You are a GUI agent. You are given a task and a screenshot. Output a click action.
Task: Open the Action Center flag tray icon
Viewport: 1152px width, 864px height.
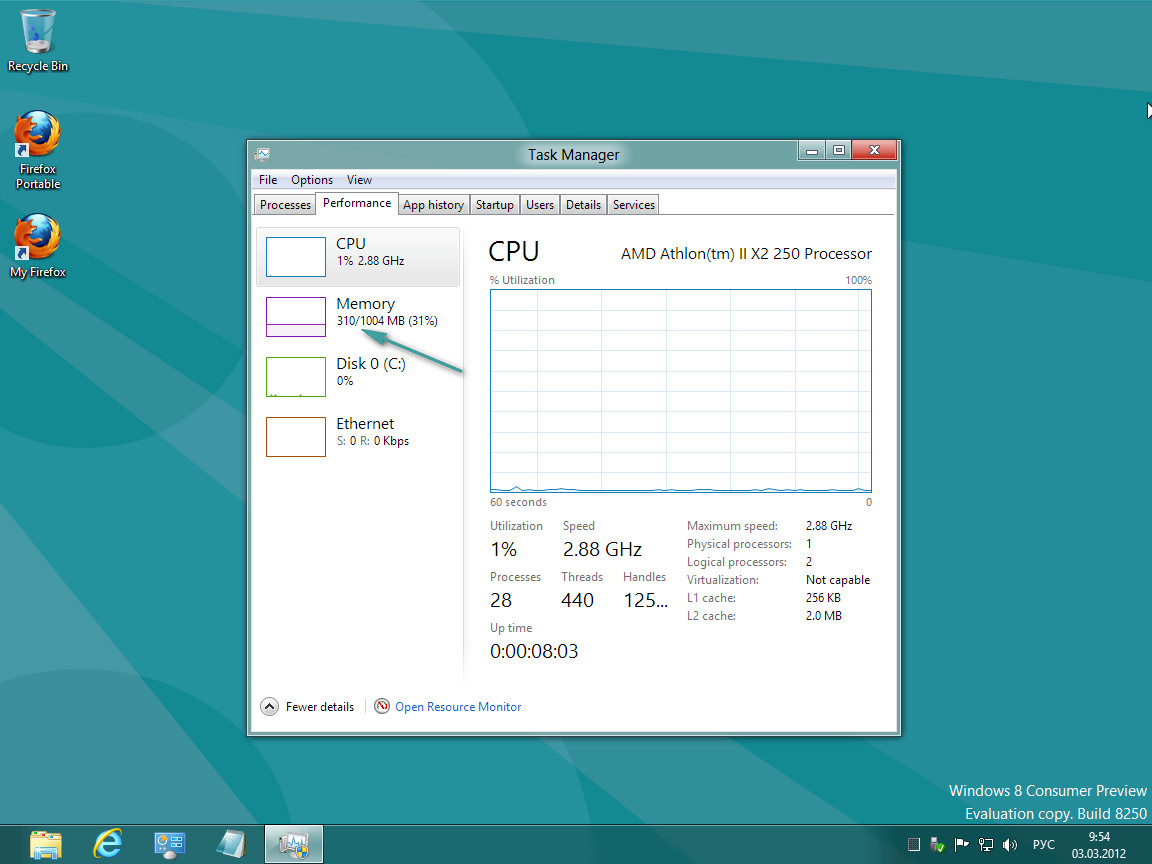[x=961, y=844]
